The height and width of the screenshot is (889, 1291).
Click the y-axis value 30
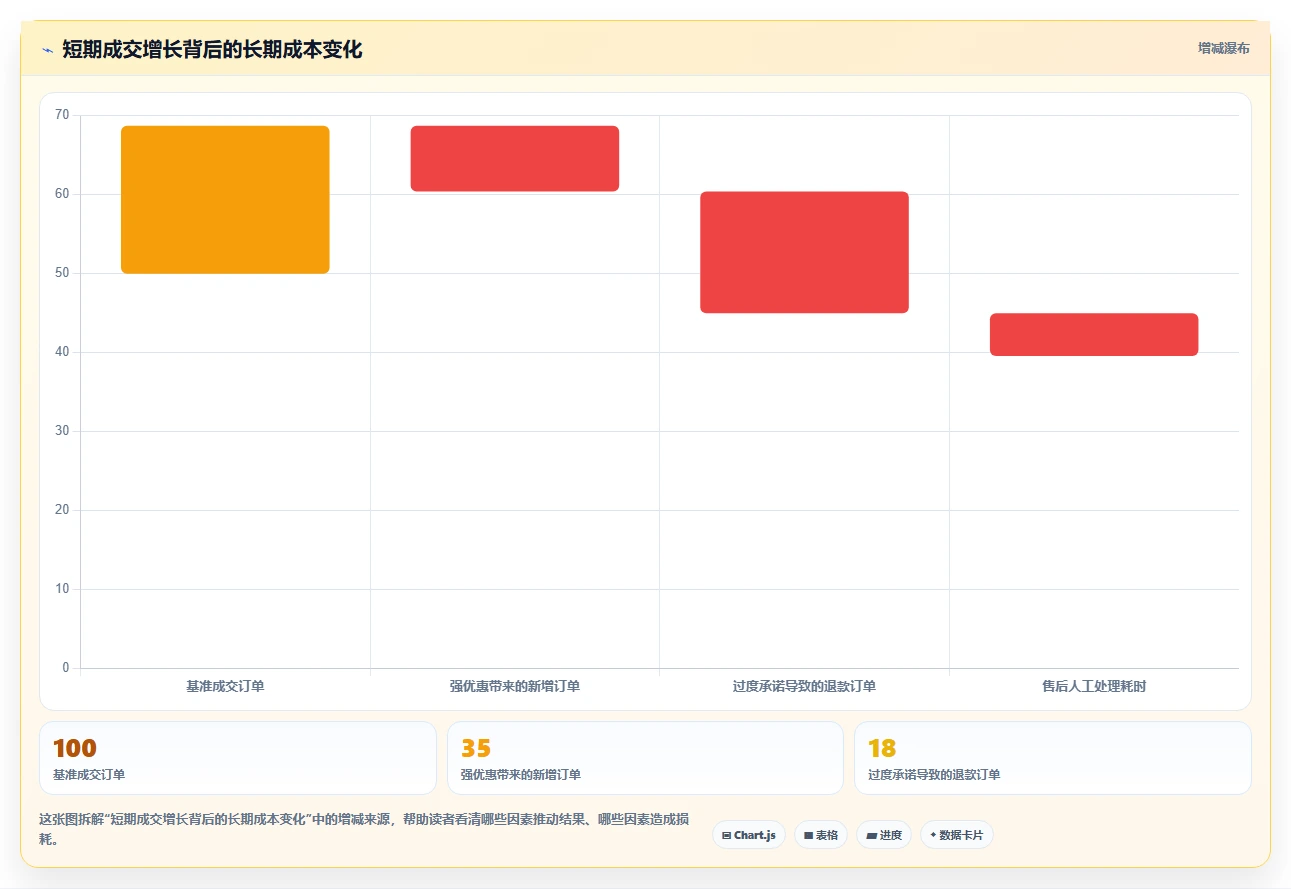(62, 431)
